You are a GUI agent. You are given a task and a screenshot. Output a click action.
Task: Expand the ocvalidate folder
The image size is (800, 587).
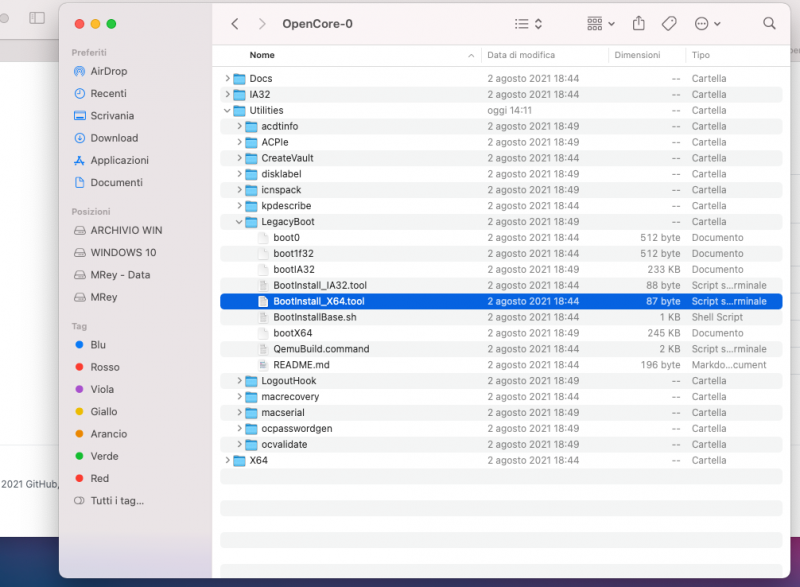(x=239, y=444)
